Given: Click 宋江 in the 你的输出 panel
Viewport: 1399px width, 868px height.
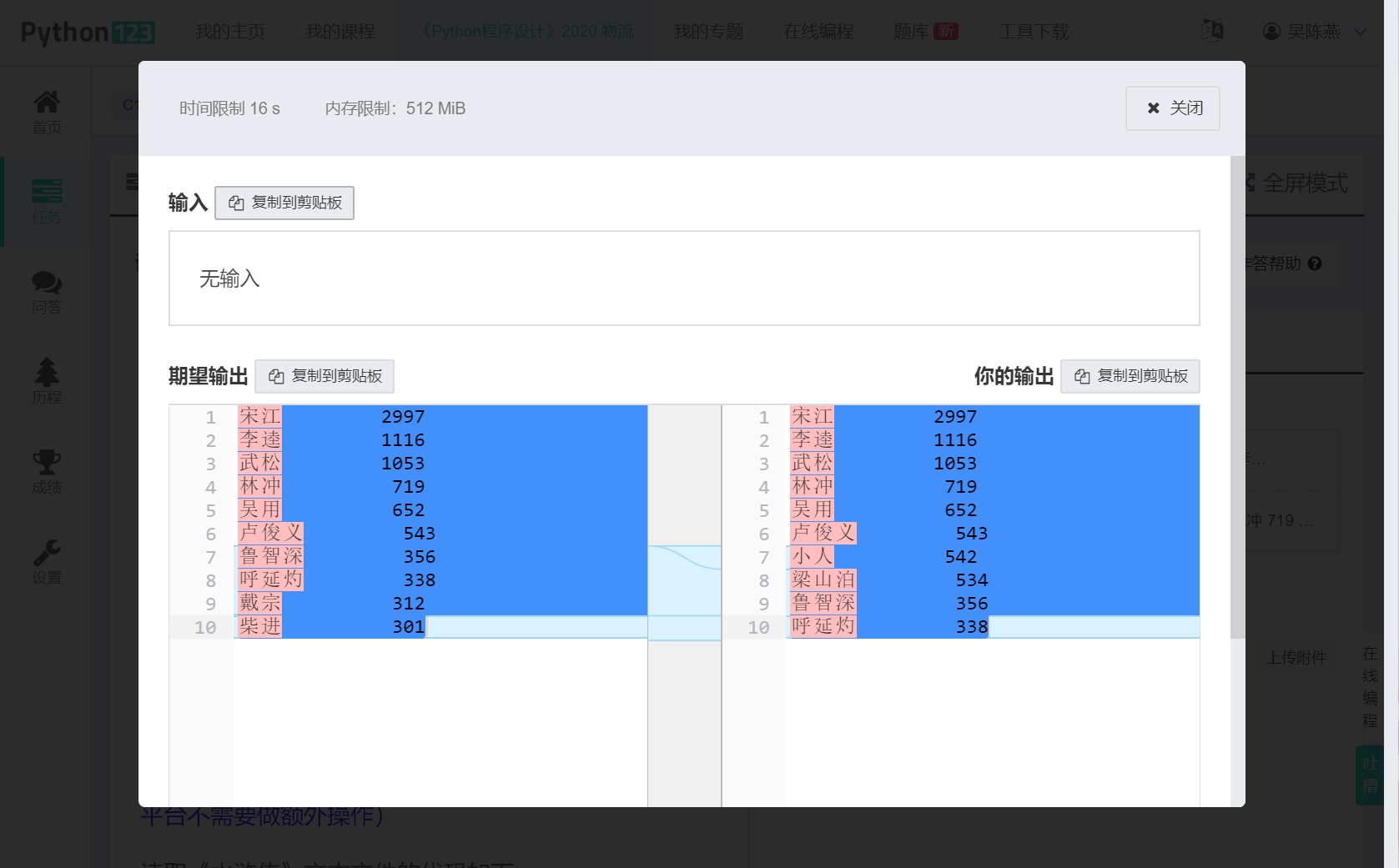Looking at the screenshot, I should (812, 416).
